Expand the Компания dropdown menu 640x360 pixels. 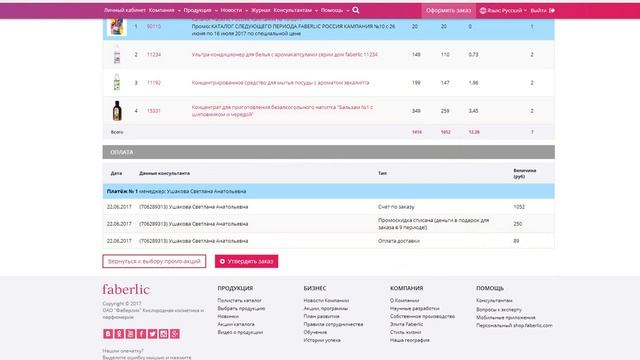[x=164, y=10]
